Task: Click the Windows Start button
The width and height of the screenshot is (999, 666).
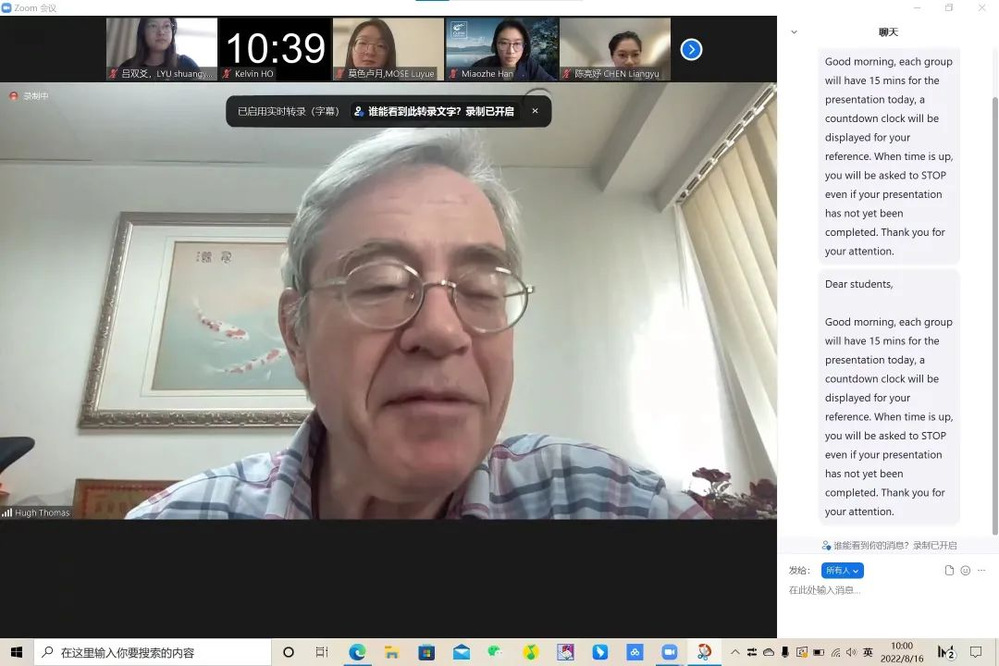Action: coord(17,652)
